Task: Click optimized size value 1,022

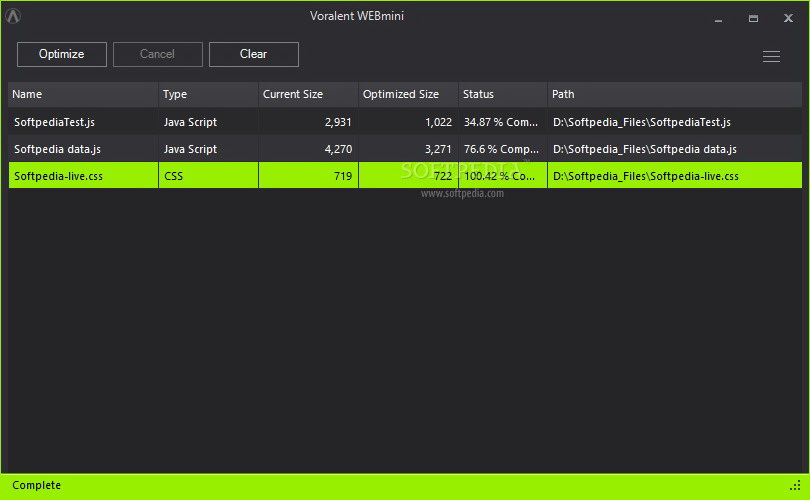Action: pos(438,122)
